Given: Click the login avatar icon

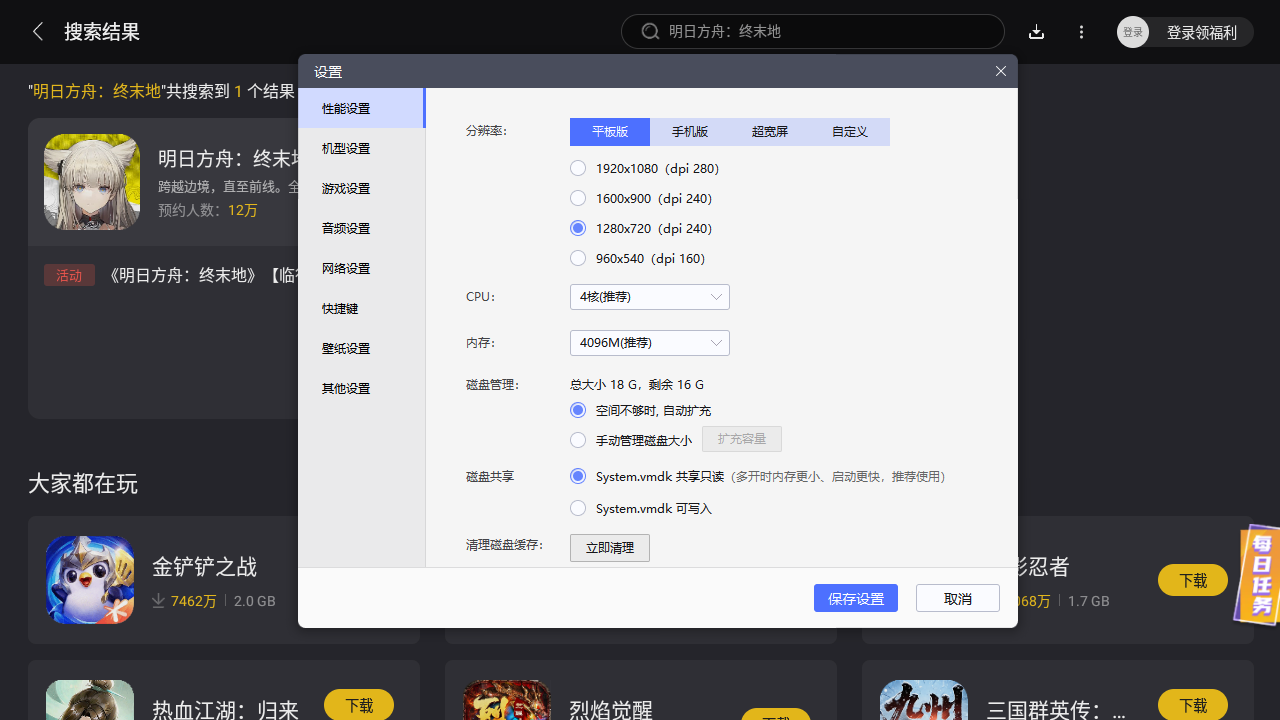Looking at the screenshot, I should pyautogui.click(x=1133, y=32).
